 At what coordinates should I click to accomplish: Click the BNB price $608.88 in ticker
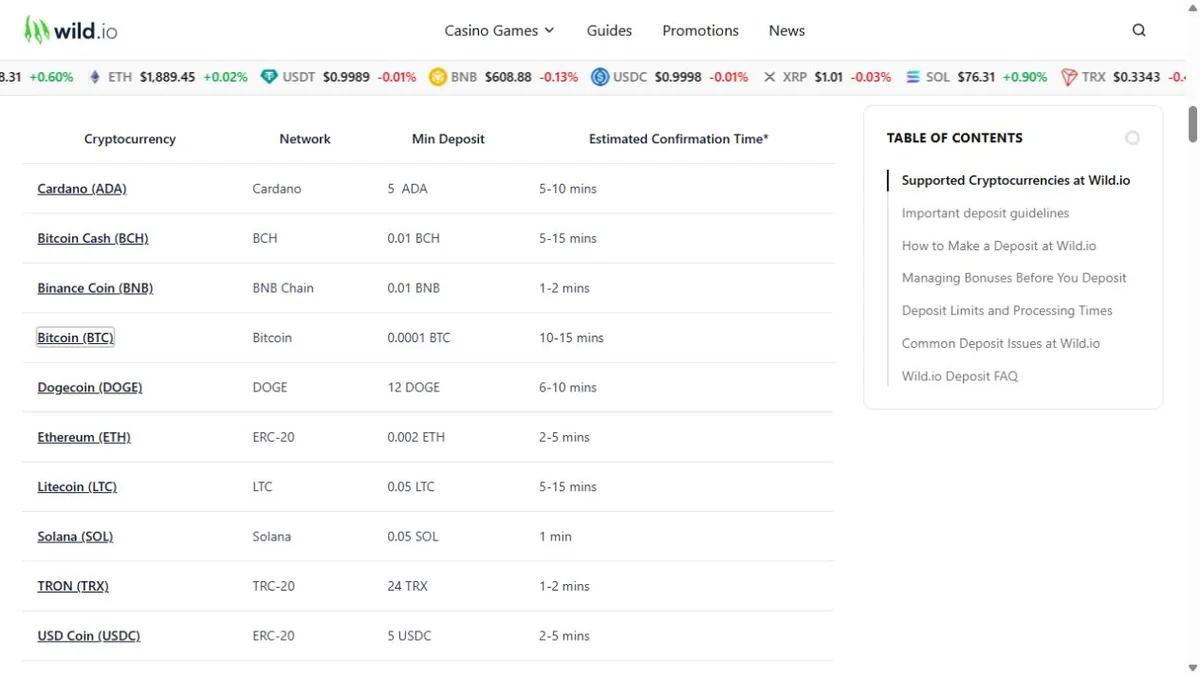click(x=508, y=77)
